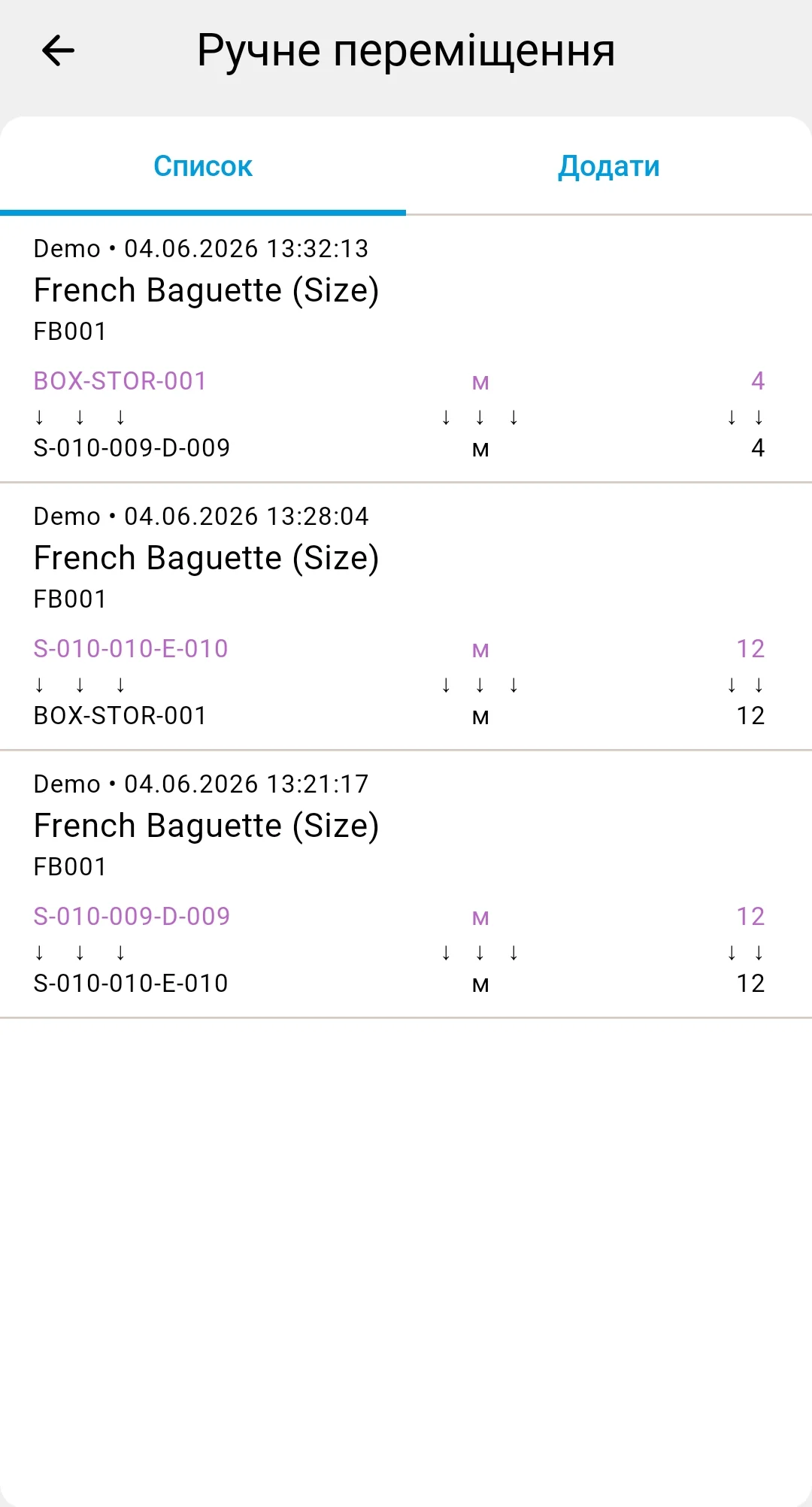This screenshot has width=812, height=1507.
Task: Open the movement entry from 13:28:04
Action: pos(406,617)
